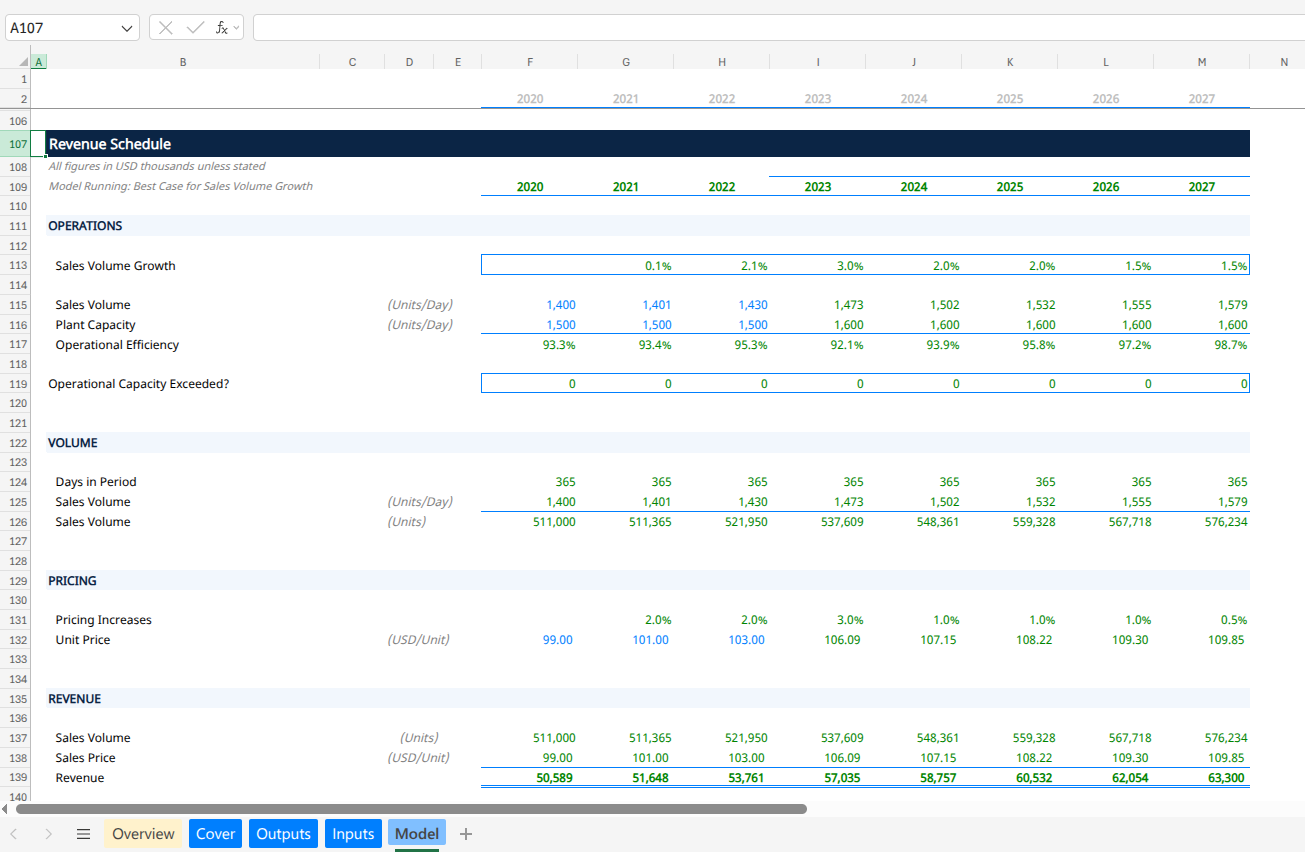The width and height of the screenshot is (1305, 852).
Task: Select row 139 header
Action: (x=16, y=778)
